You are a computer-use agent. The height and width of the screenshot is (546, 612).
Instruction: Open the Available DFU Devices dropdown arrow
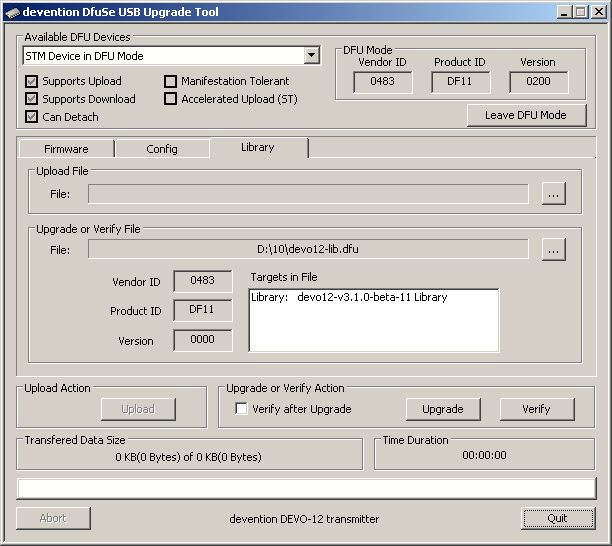point(311,55)
